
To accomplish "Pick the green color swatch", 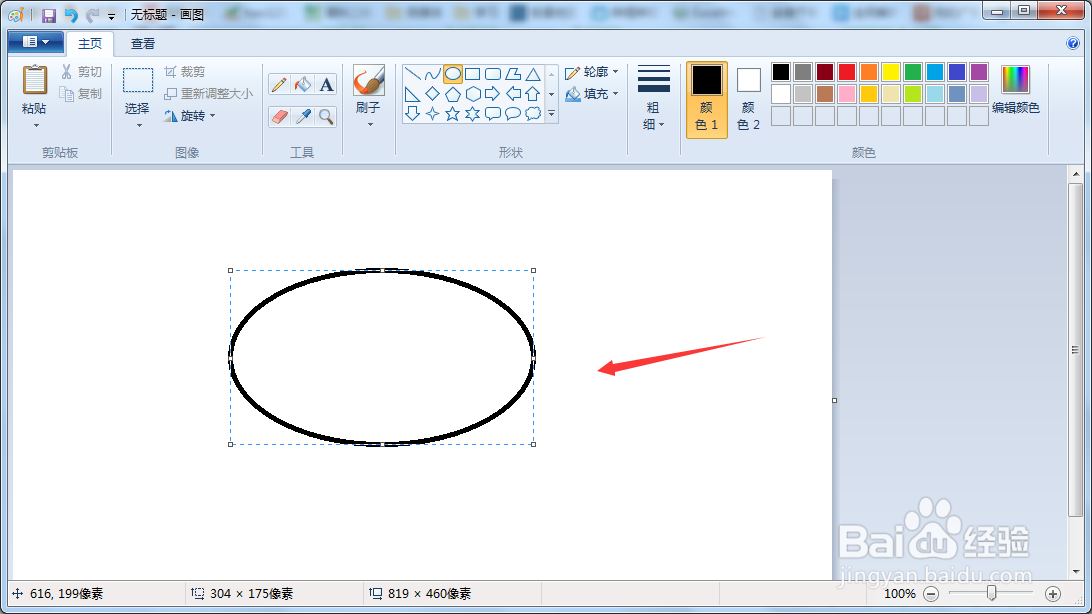I will click(913, 72).
